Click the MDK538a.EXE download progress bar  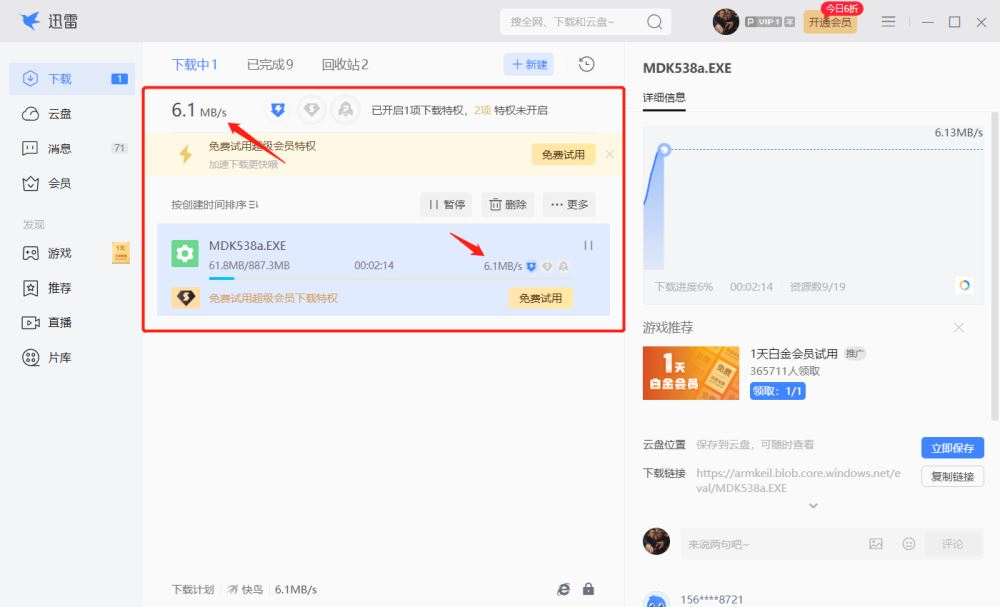point(390,278)
